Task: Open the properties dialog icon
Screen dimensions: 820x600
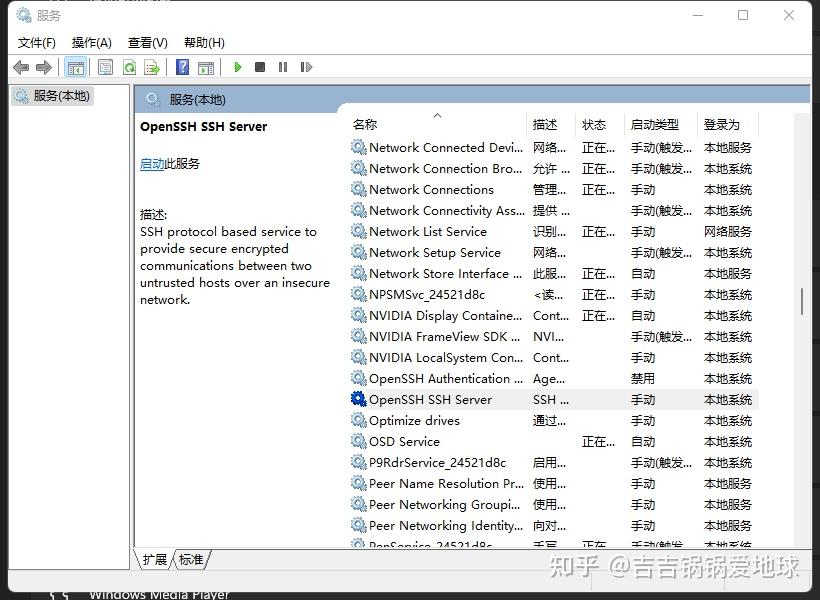Action: (105, 67)
